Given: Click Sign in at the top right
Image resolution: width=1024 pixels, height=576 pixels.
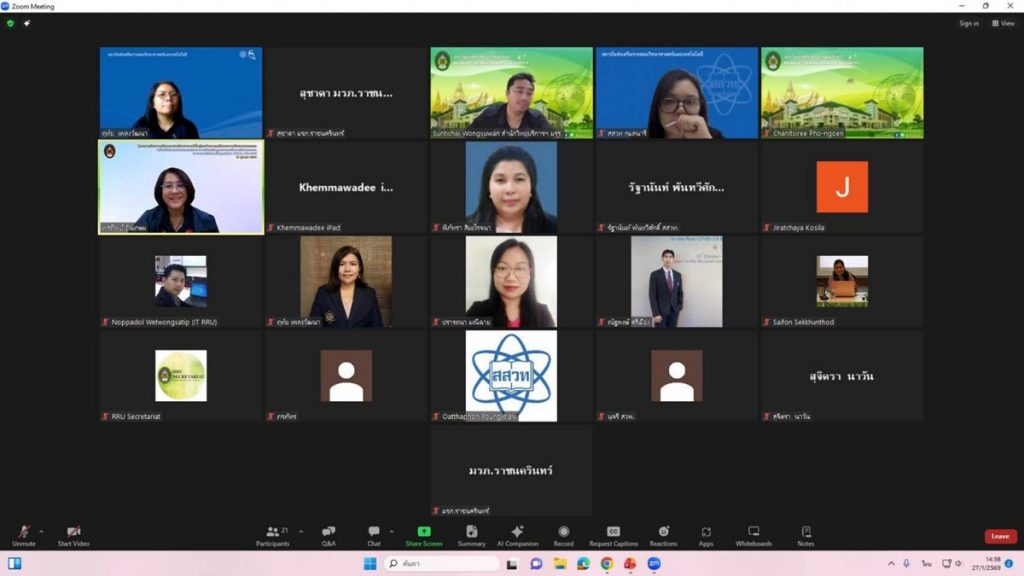Looking at the screenshot, I should coord(968,23).
